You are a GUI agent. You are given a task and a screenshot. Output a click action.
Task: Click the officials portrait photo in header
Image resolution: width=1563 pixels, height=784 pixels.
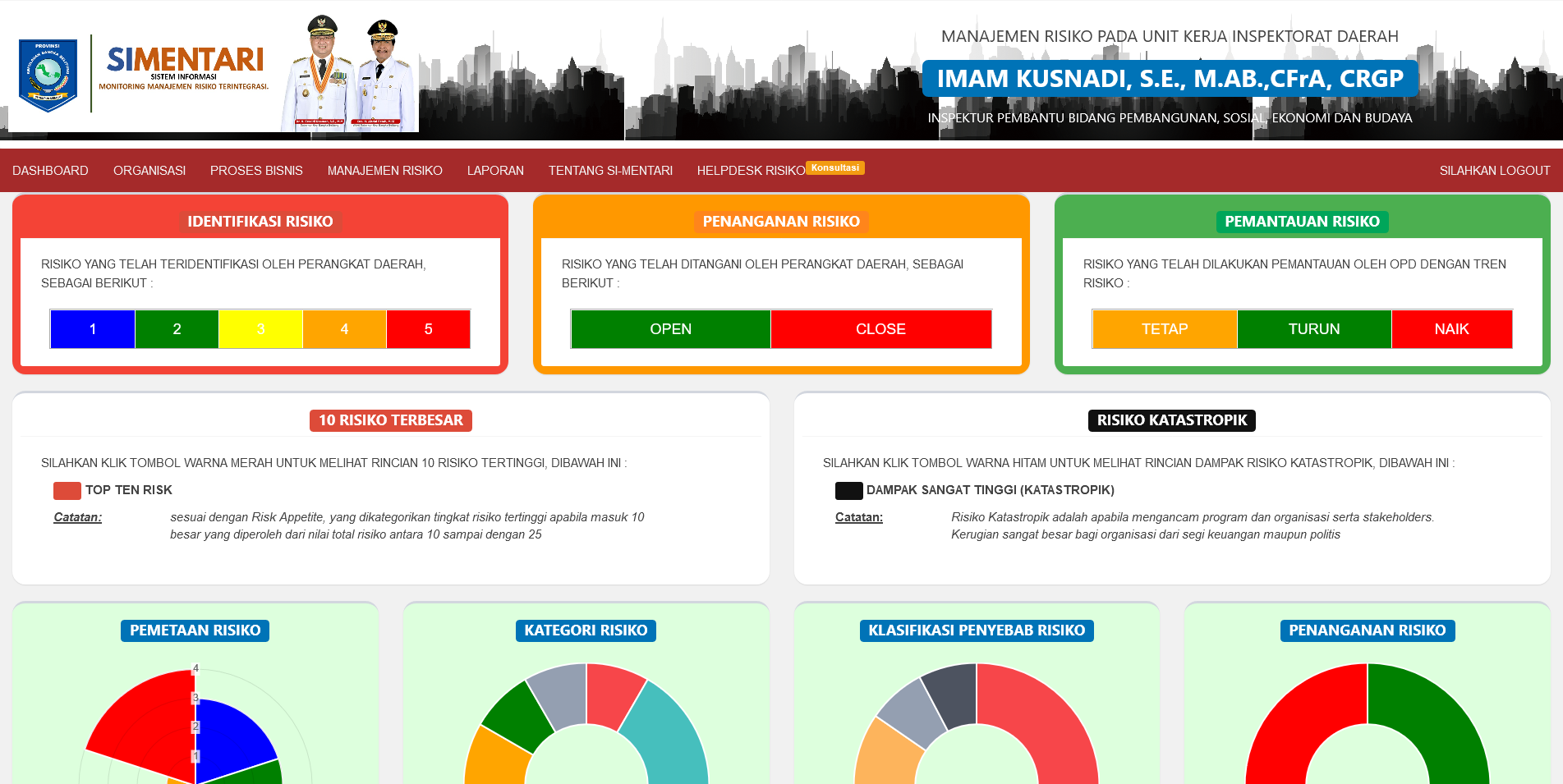tap(351, 75)
